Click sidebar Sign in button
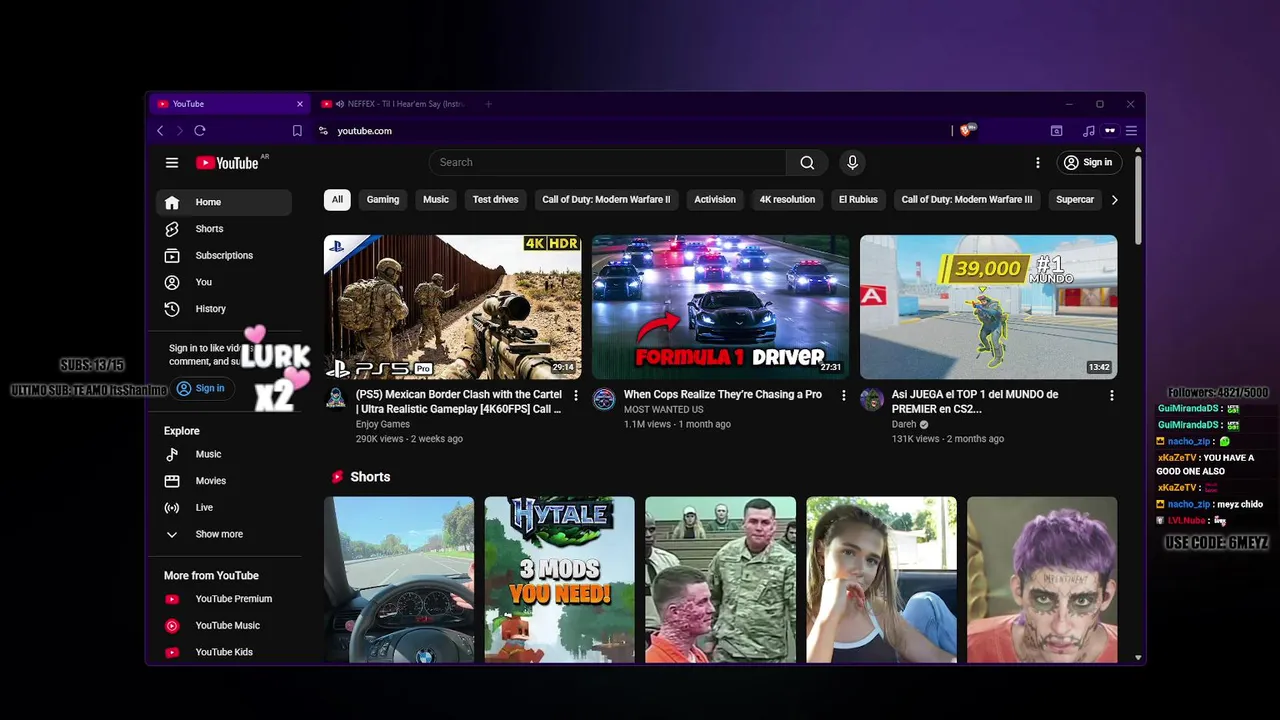The width and height of the screenshot is (1280, 720). (201, 388)
